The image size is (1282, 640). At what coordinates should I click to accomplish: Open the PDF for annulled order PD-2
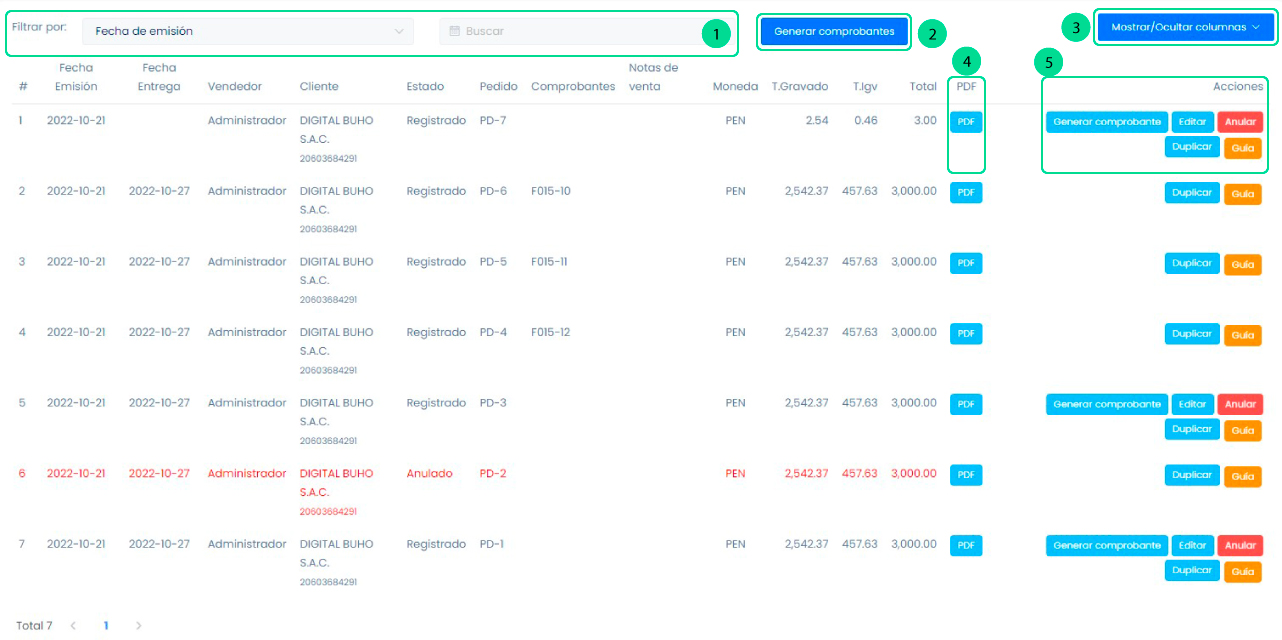click(x=966, y=475)
